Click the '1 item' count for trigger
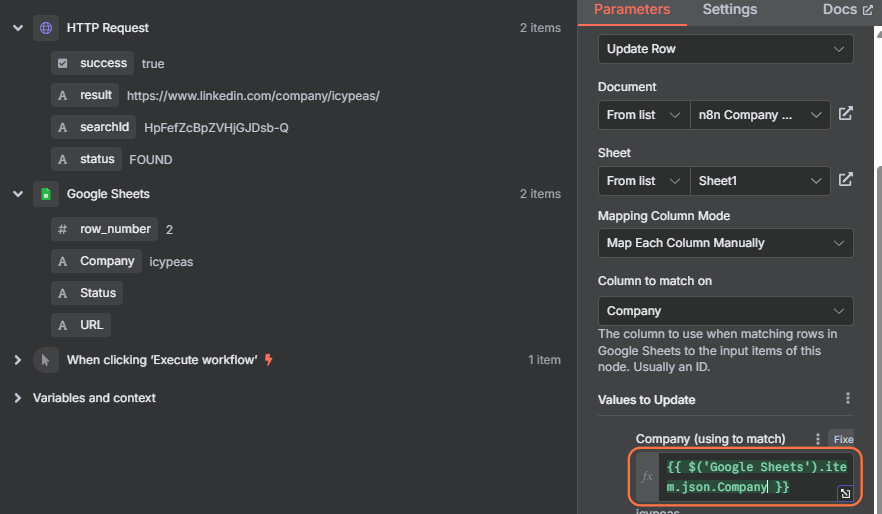Image resolution: width=882 pixels, height=514 pixels. [x=544, y=360]
